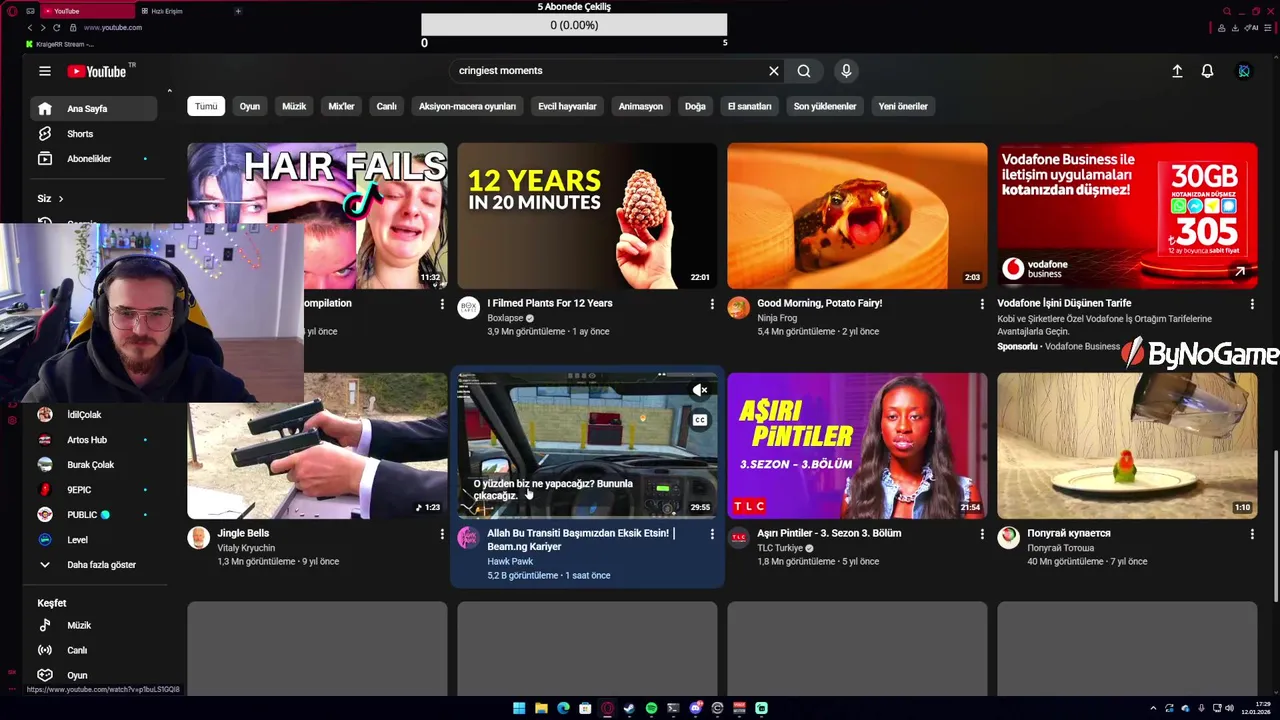The width and height of the screenshot is (1280, 720).
Task: Select Son yüklenenler filter chip
Action: (x=825, y=106)
